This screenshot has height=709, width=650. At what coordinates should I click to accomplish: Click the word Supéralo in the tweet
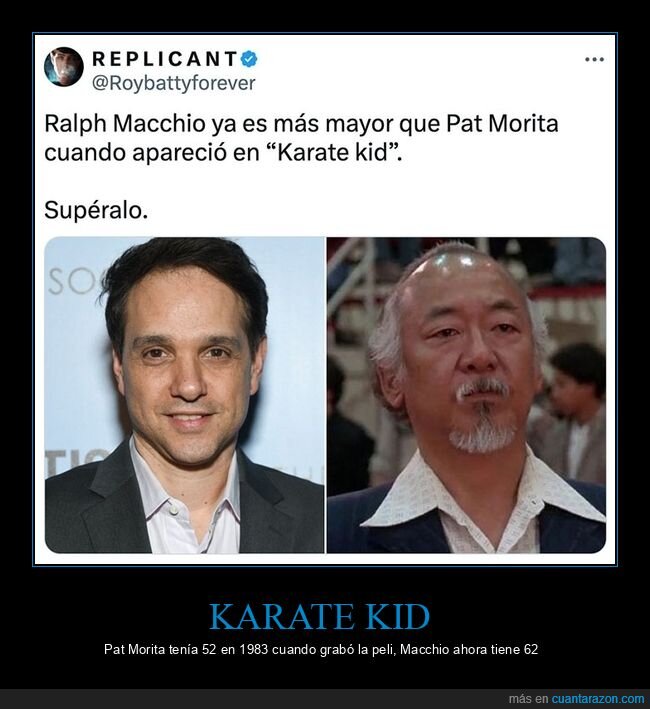pos(96,210)
